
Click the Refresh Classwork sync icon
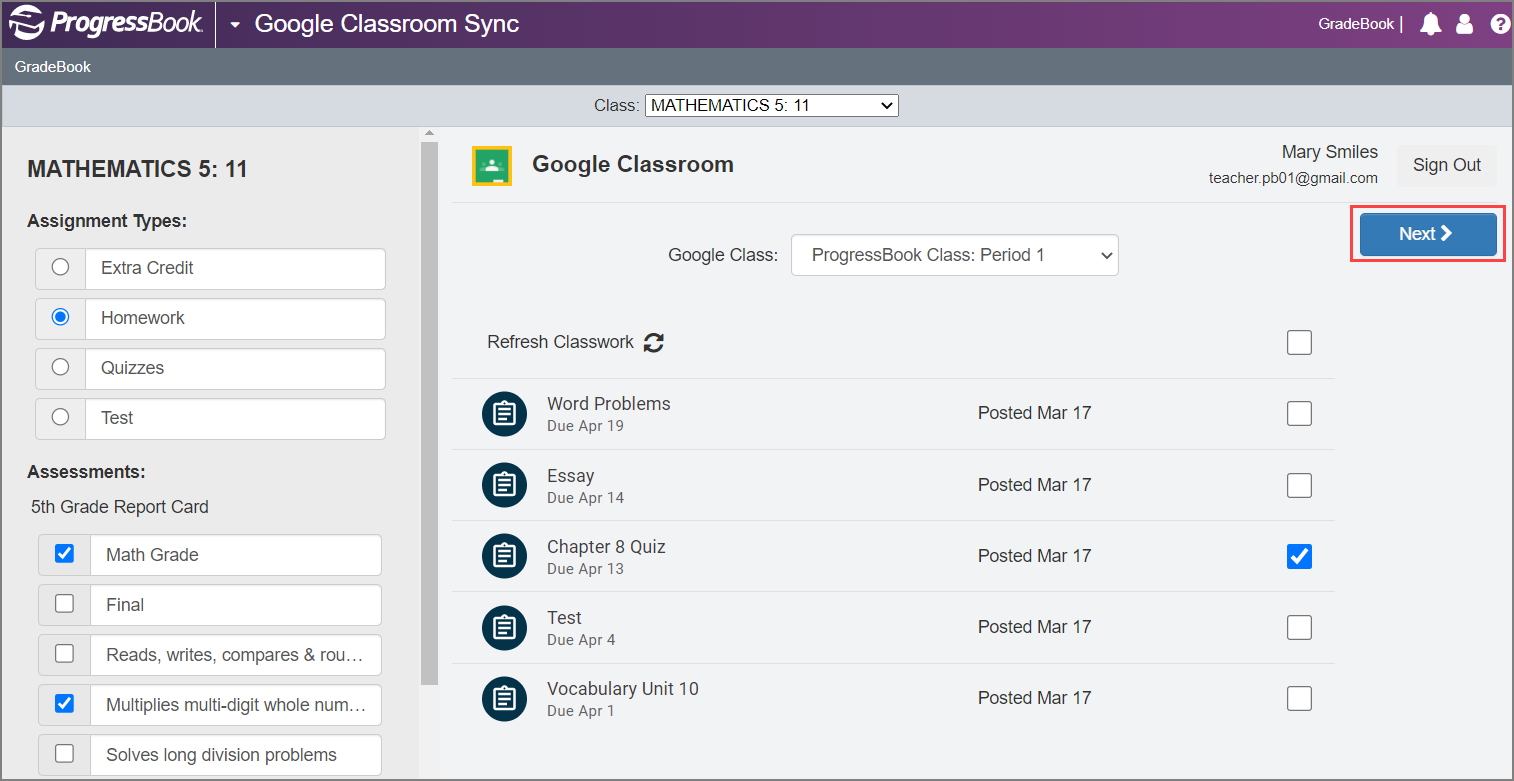pos(654,343)
